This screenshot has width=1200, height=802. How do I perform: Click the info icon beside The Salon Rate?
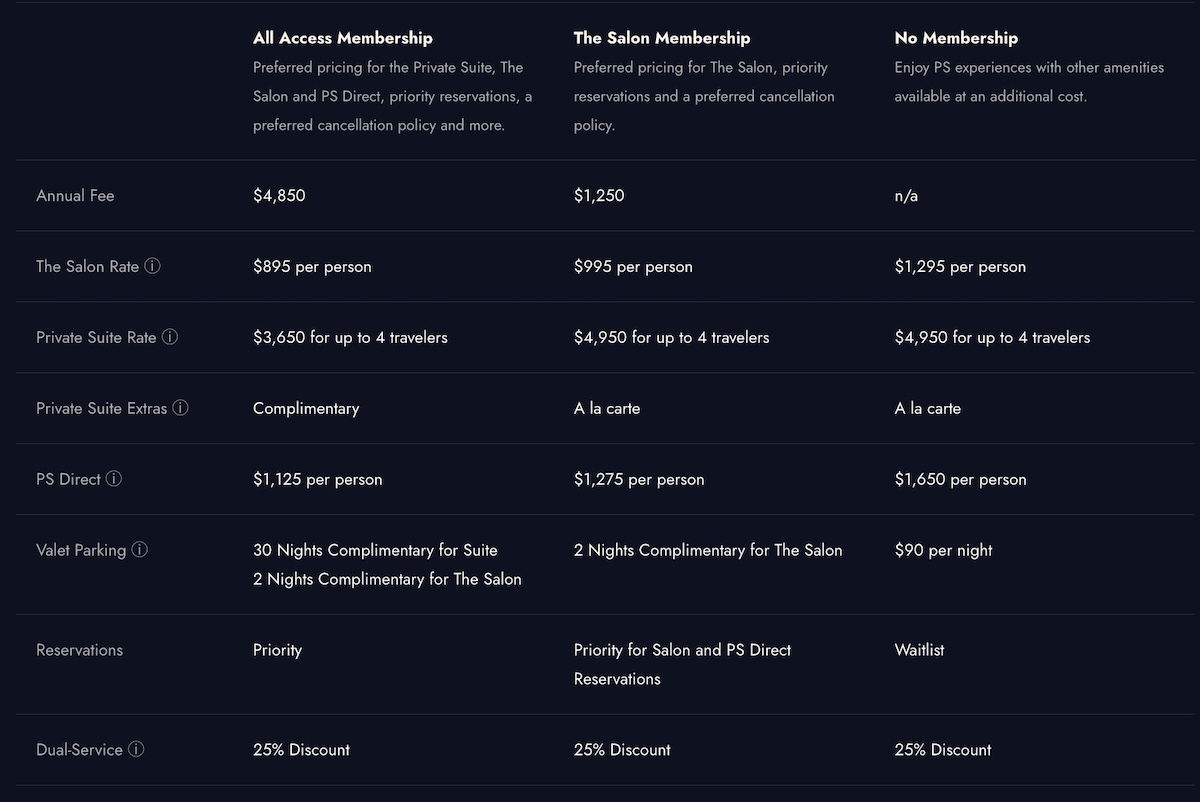click(x=152, y=266)
